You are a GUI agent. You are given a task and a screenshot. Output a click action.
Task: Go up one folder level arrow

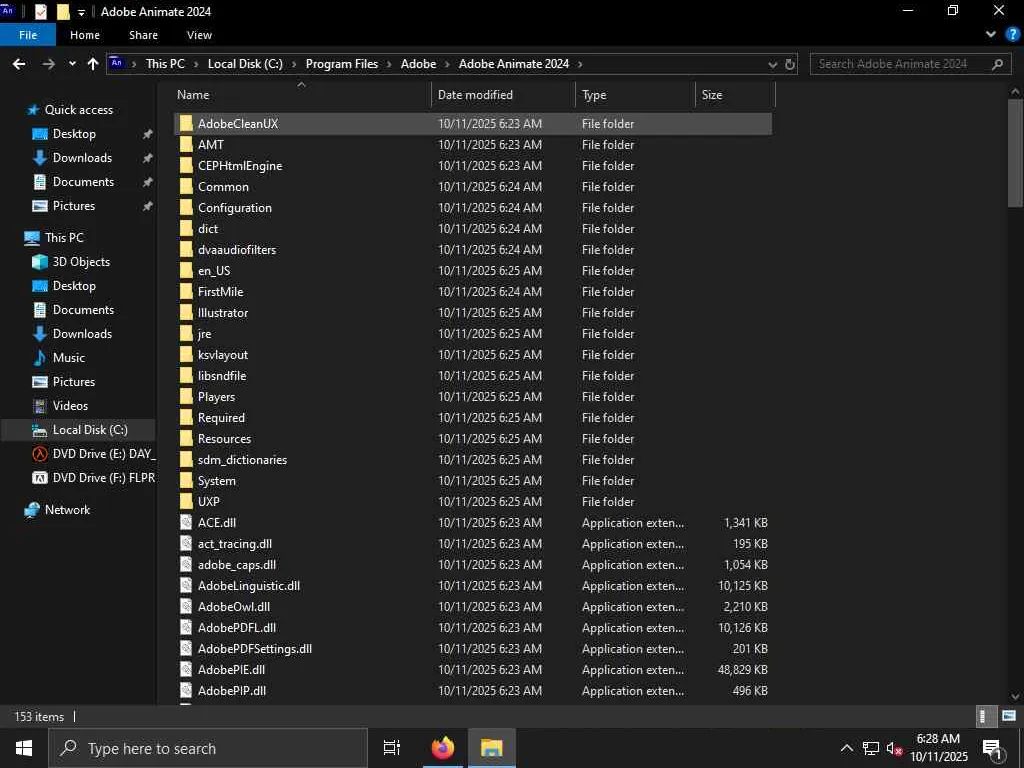93,64
